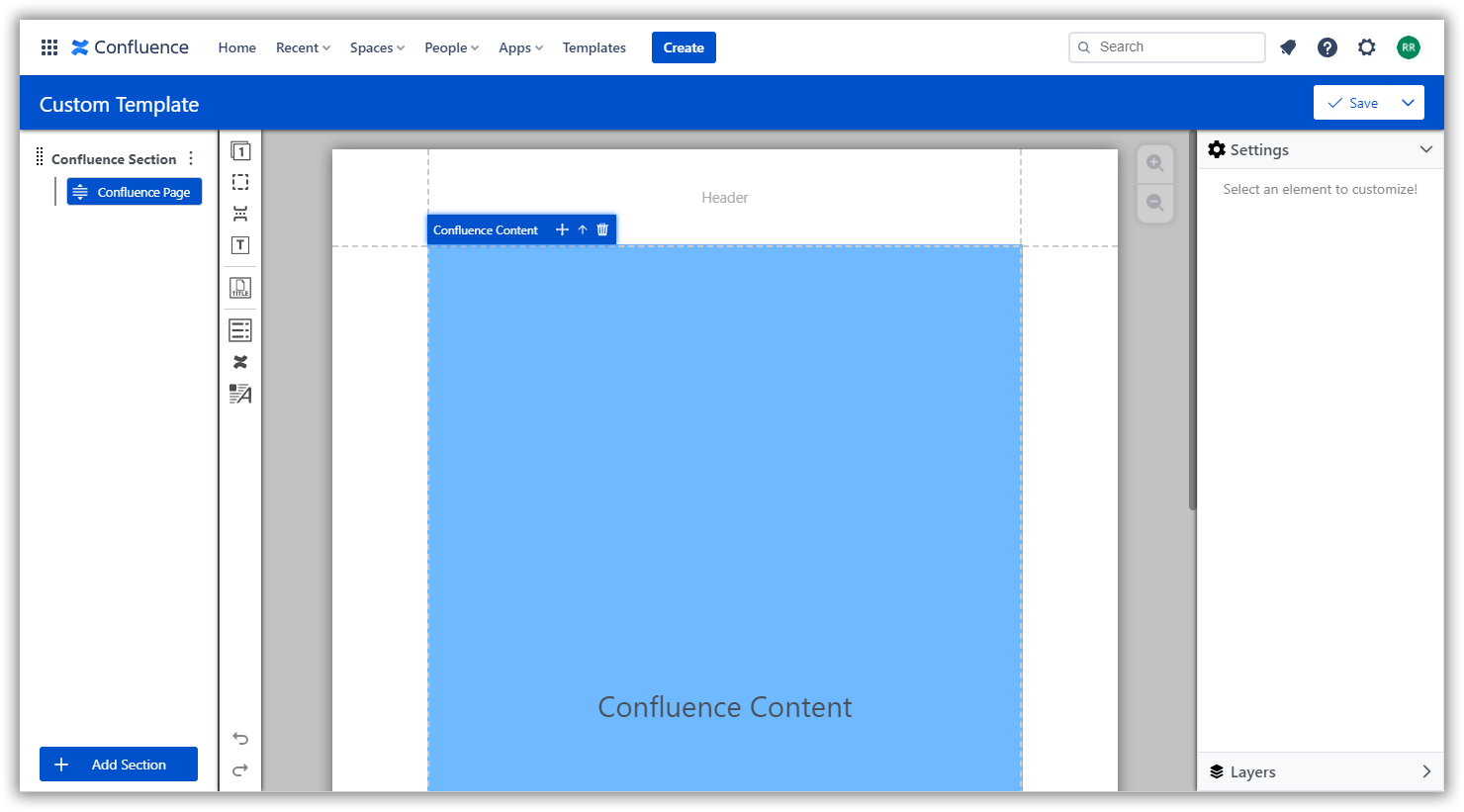Open the Save options dropdown arrow

pyautogui.click(x=1408, y=103)
